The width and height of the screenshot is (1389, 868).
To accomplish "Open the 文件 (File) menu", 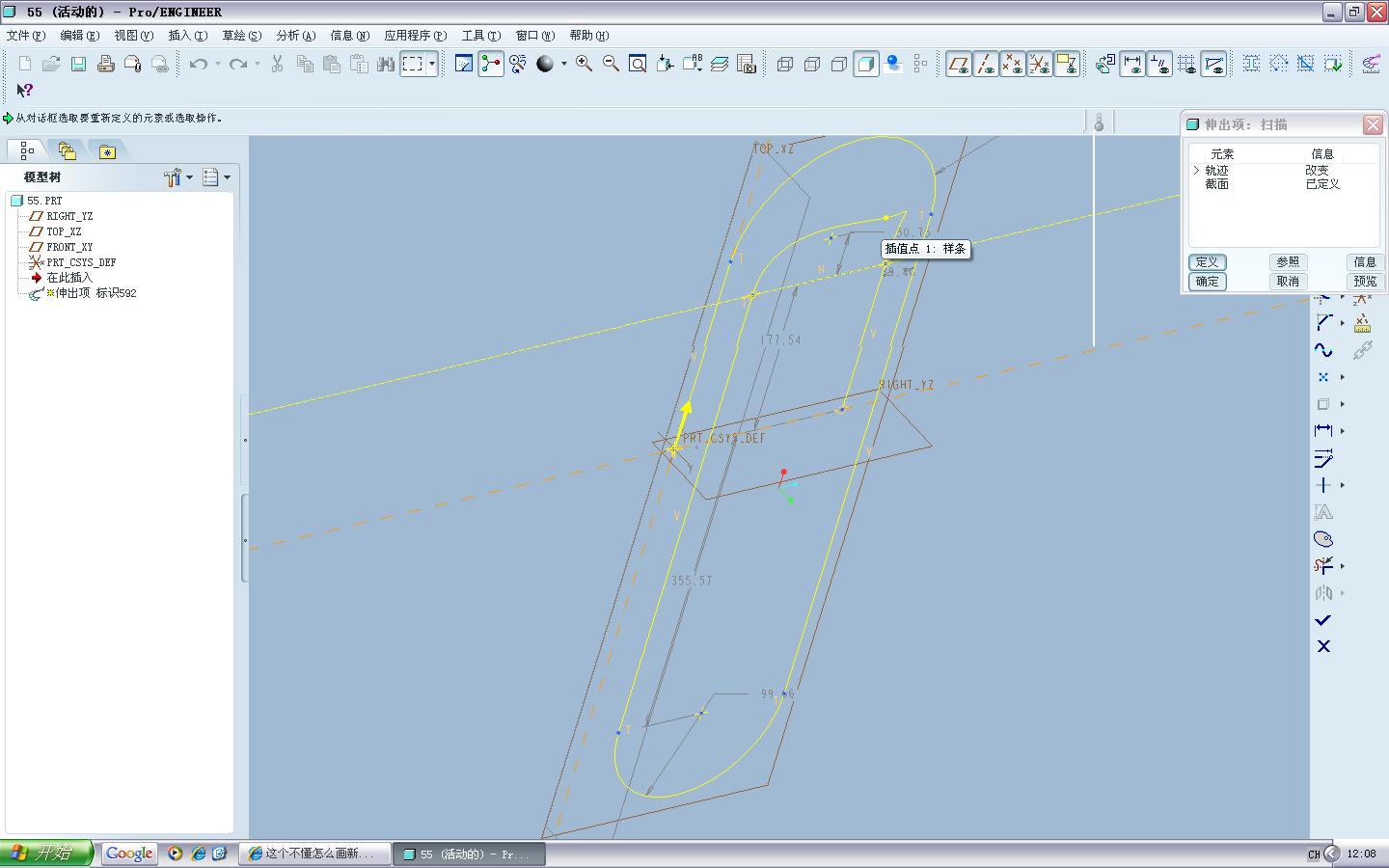I will click(x=26, y=36).
